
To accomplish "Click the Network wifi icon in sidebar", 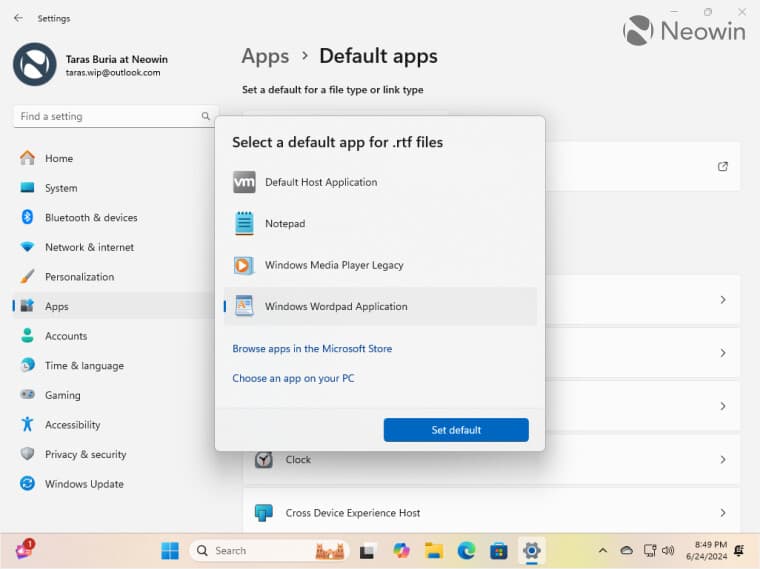I will (x=28, y=247).
